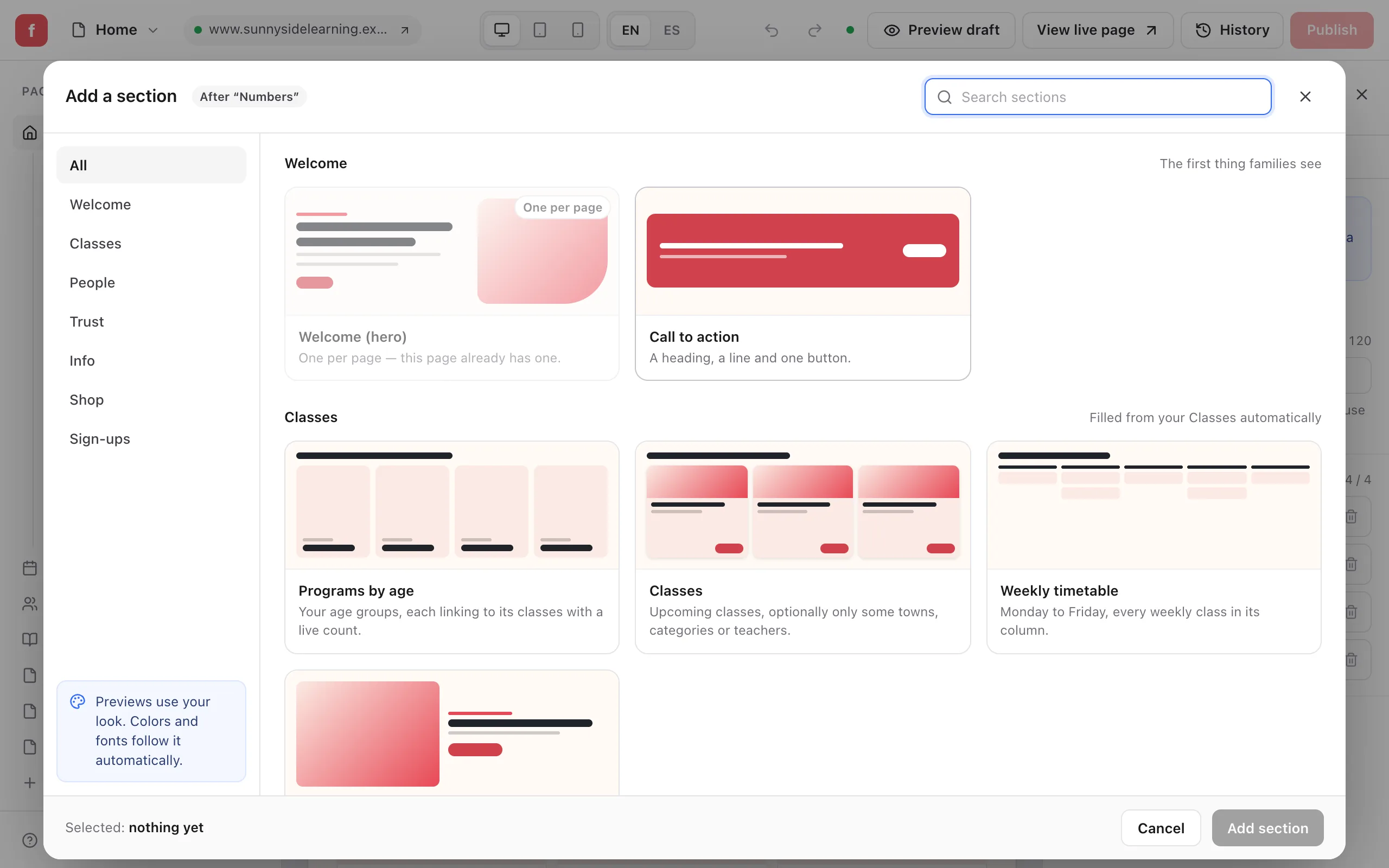The image size is (1389, 868).
Task: Open the calendar icon in left sidebar
Action: (x=29, y=569)
